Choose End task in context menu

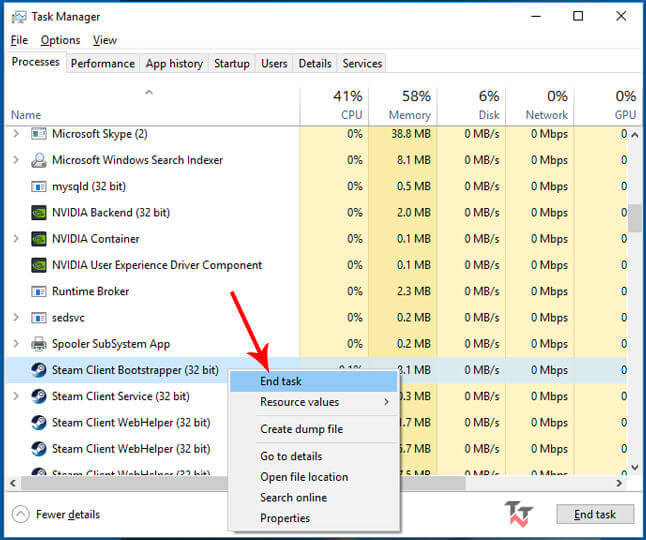pos(314,381)
